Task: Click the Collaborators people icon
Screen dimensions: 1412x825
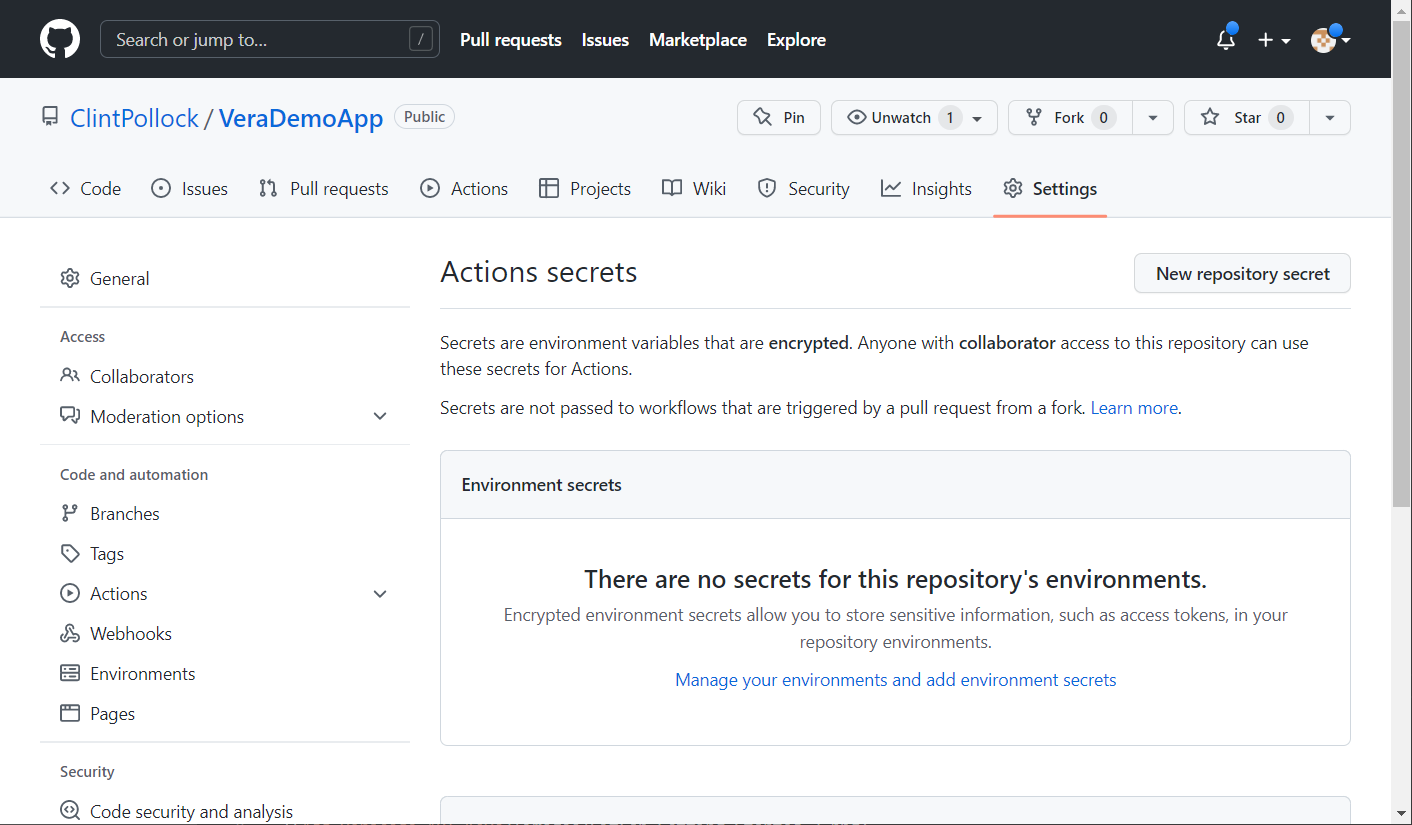Action: click(70, 376)
